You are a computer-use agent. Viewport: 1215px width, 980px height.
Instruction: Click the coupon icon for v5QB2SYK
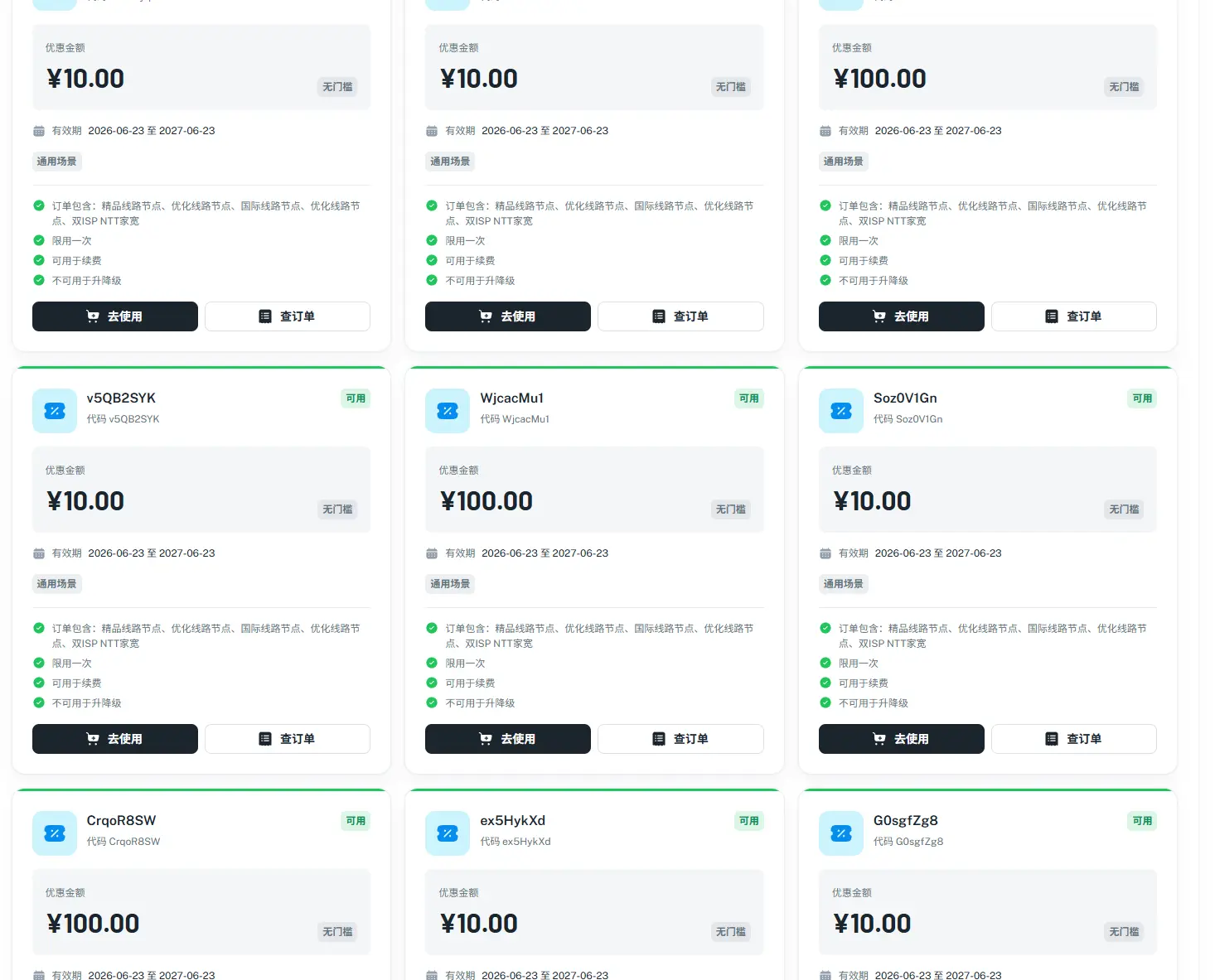point(55,411)
